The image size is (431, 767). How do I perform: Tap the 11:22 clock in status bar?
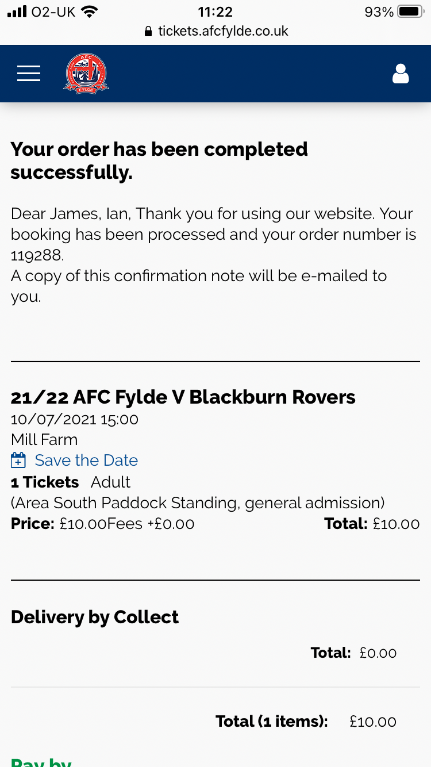coord(215,12)
